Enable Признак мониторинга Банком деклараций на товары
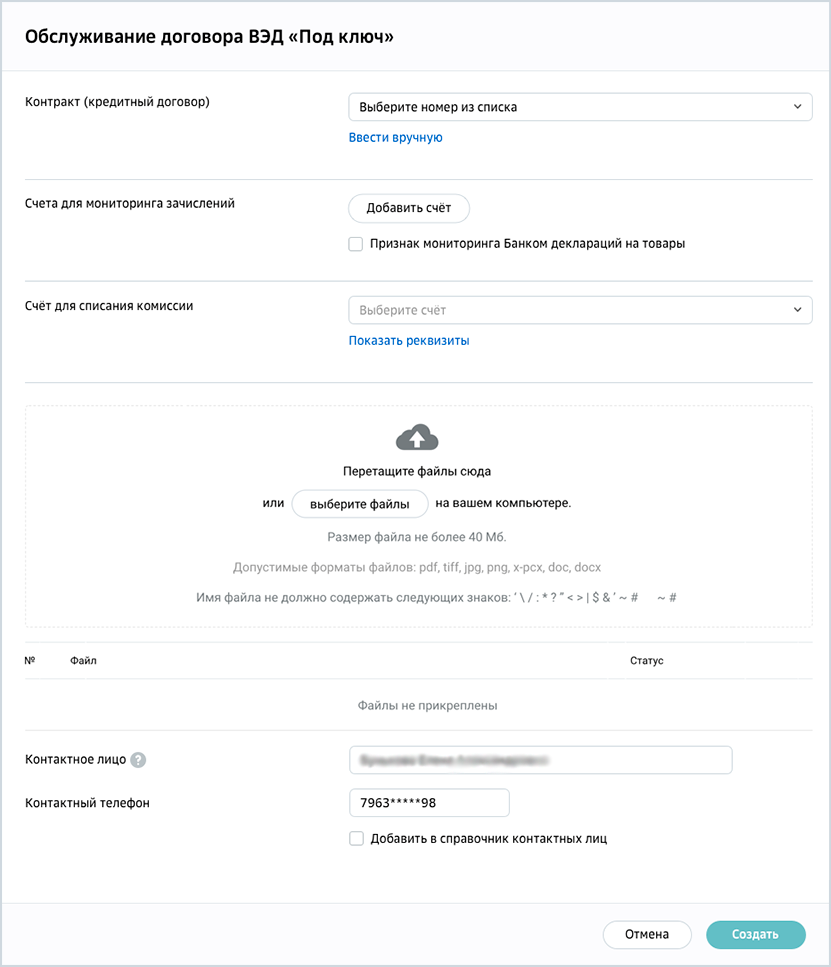The image size is (831, 967). tap(355, 244)
